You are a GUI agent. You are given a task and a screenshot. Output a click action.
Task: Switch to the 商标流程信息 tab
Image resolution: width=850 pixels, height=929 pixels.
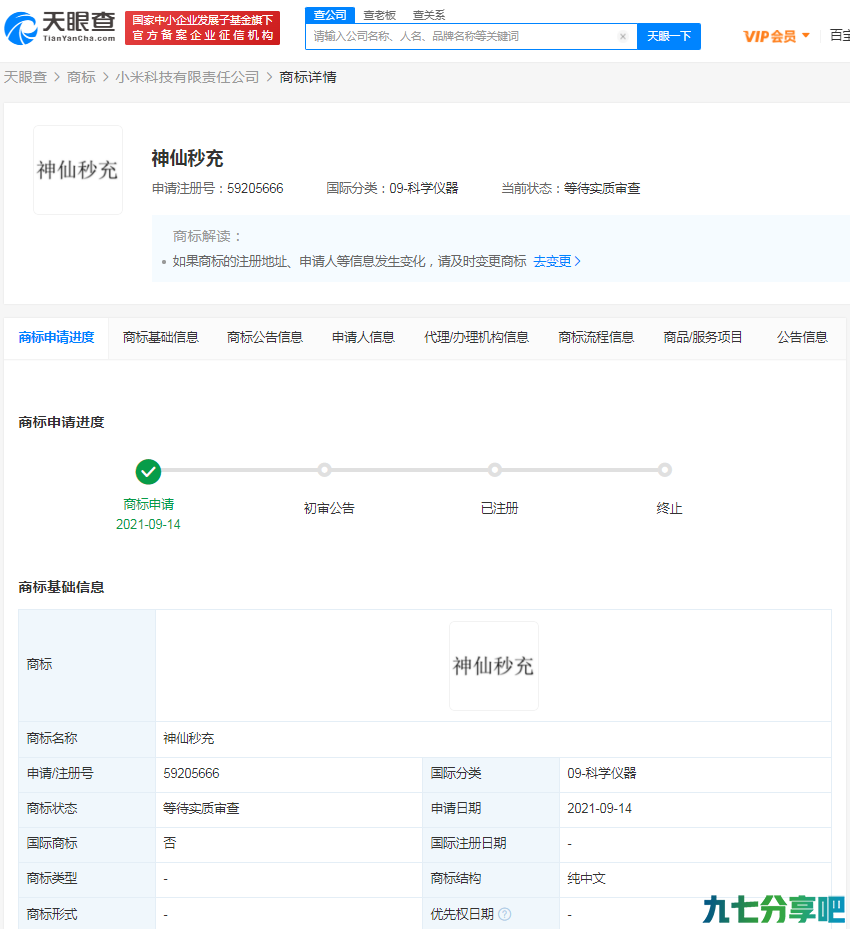[x=596, y=338]
